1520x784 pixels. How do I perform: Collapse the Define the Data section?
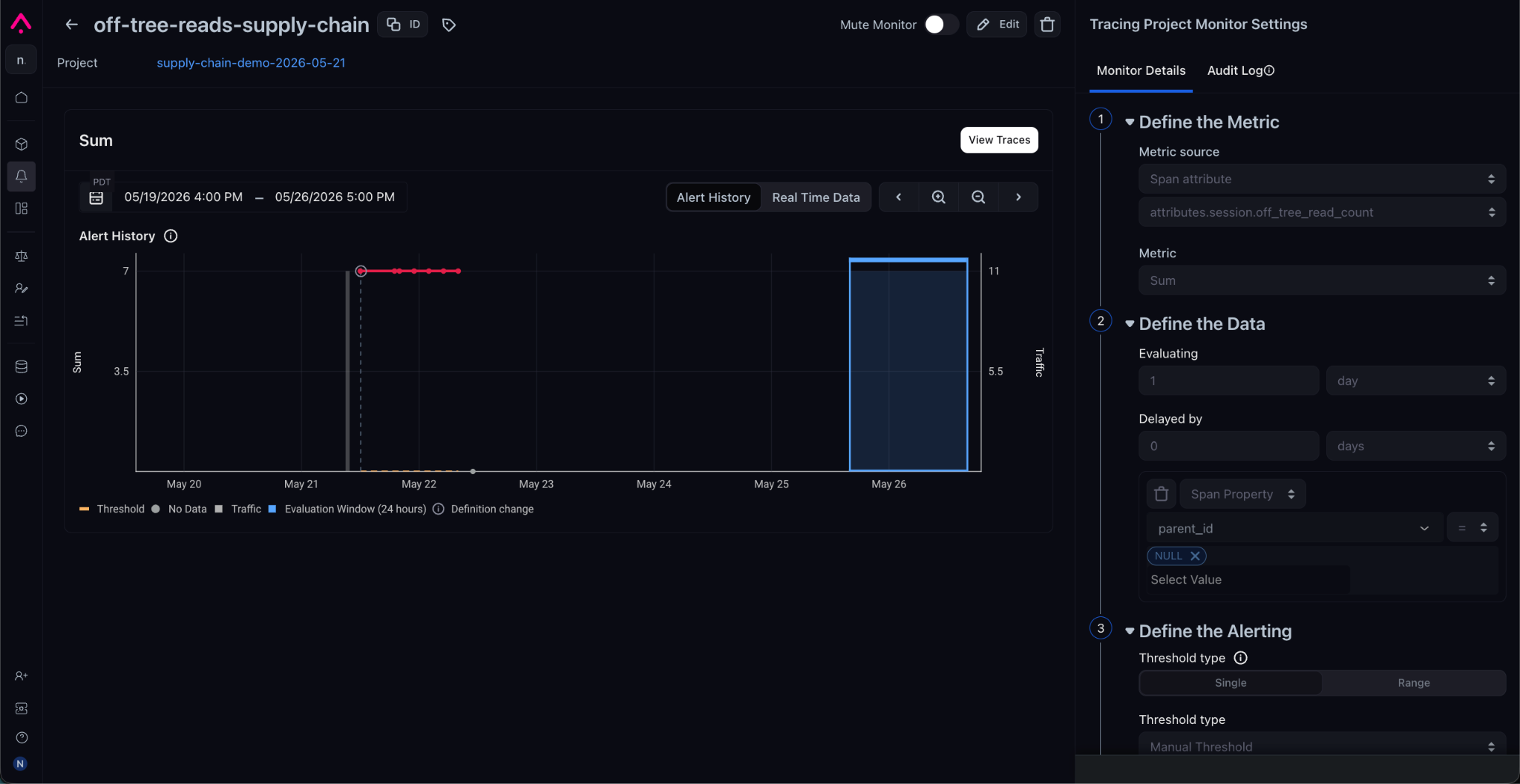[x=1130, y=324]
